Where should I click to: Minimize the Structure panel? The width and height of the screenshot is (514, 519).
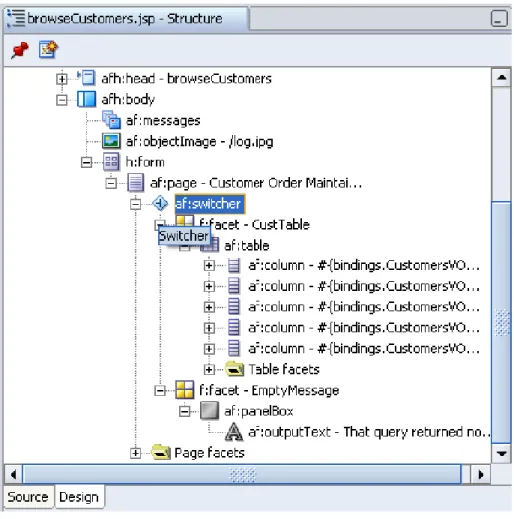click(499, 18)
